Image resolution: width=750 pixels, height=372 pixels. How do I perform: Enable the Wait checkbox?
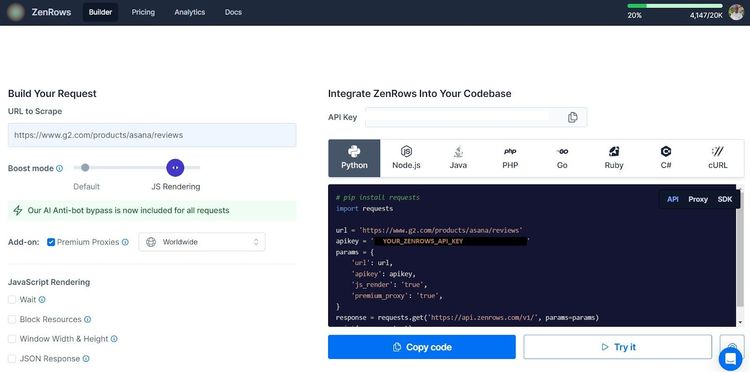pyautogui.click(x=12, y=300)
